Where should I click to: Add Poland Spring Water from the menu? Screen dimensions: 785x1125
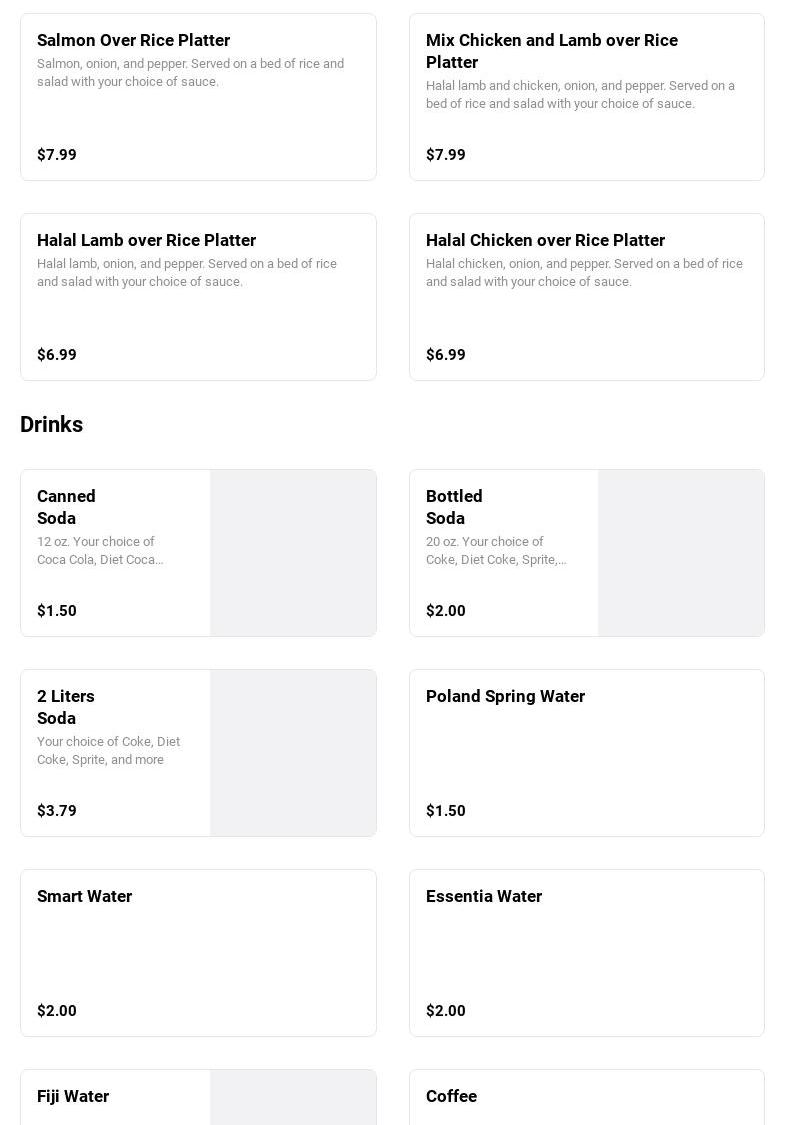[586, 753]
